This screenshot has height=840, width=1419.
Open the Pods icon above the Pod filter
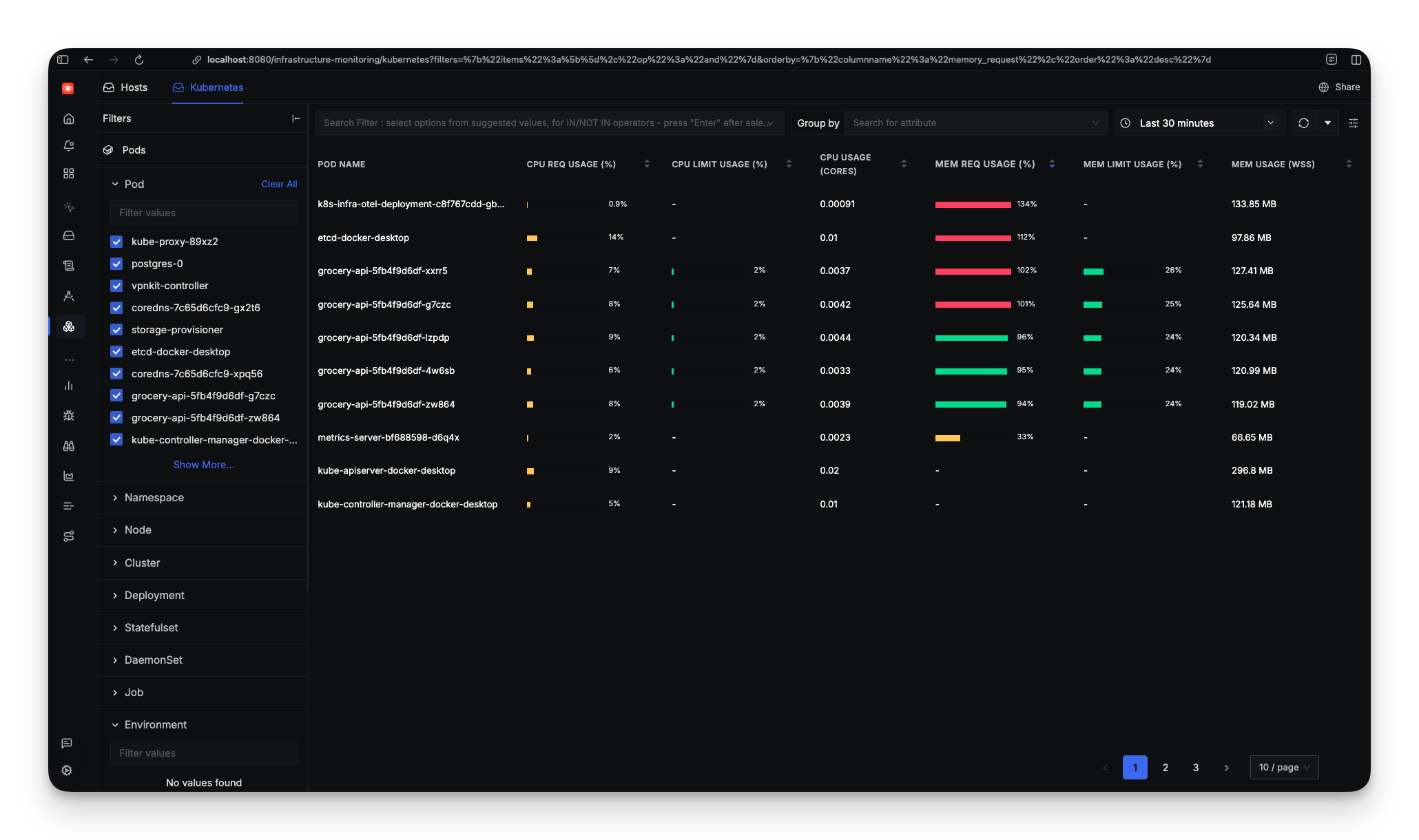point(109,149)
